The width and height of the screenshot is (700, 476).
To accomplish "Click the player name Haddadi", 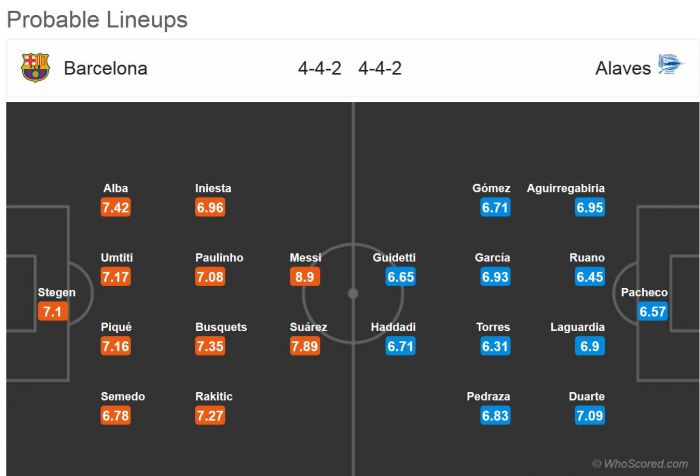I will coord(393,327).
